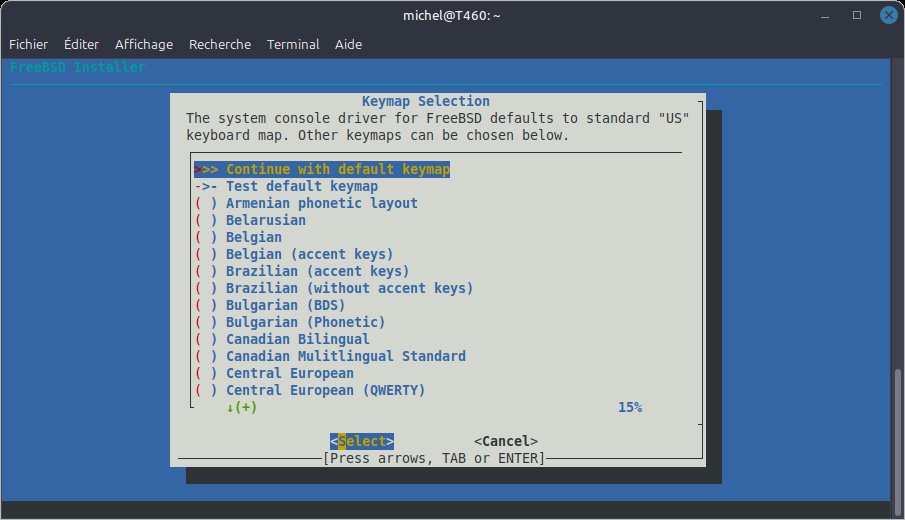Viewport: 905px width, 520px height.
Task: Select Central European (QWERTY) option
Action: [x=325, y=390]
